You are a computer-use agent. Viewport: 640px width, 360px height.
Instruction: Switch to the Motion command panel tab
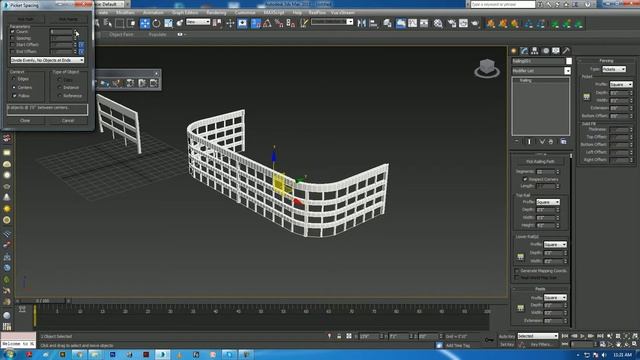546,51
